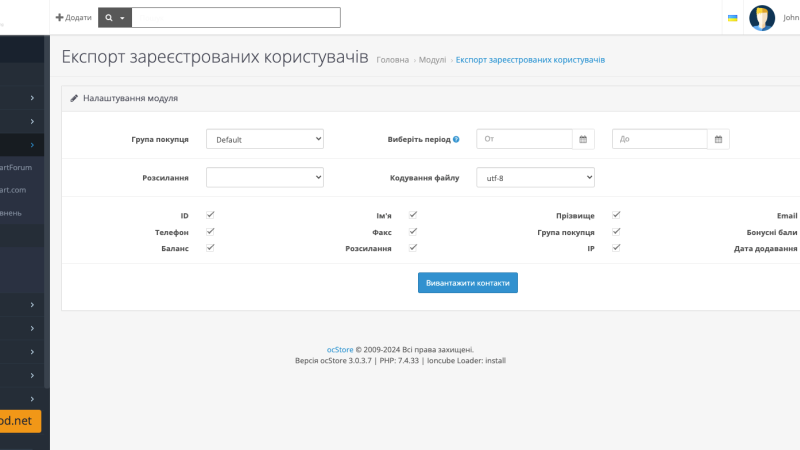This screenshot has width=800, height=450.
Task: Open the Група покупця Default dropdown
Action: click(x=265, y=139)
